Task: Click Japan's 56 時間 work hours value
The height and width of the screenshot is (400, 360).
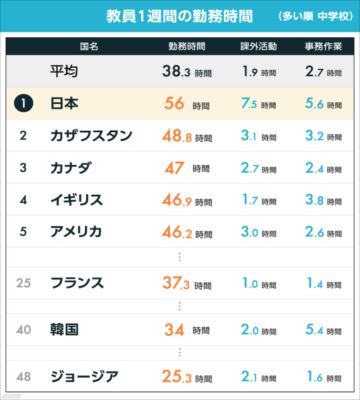Action: 187,104
